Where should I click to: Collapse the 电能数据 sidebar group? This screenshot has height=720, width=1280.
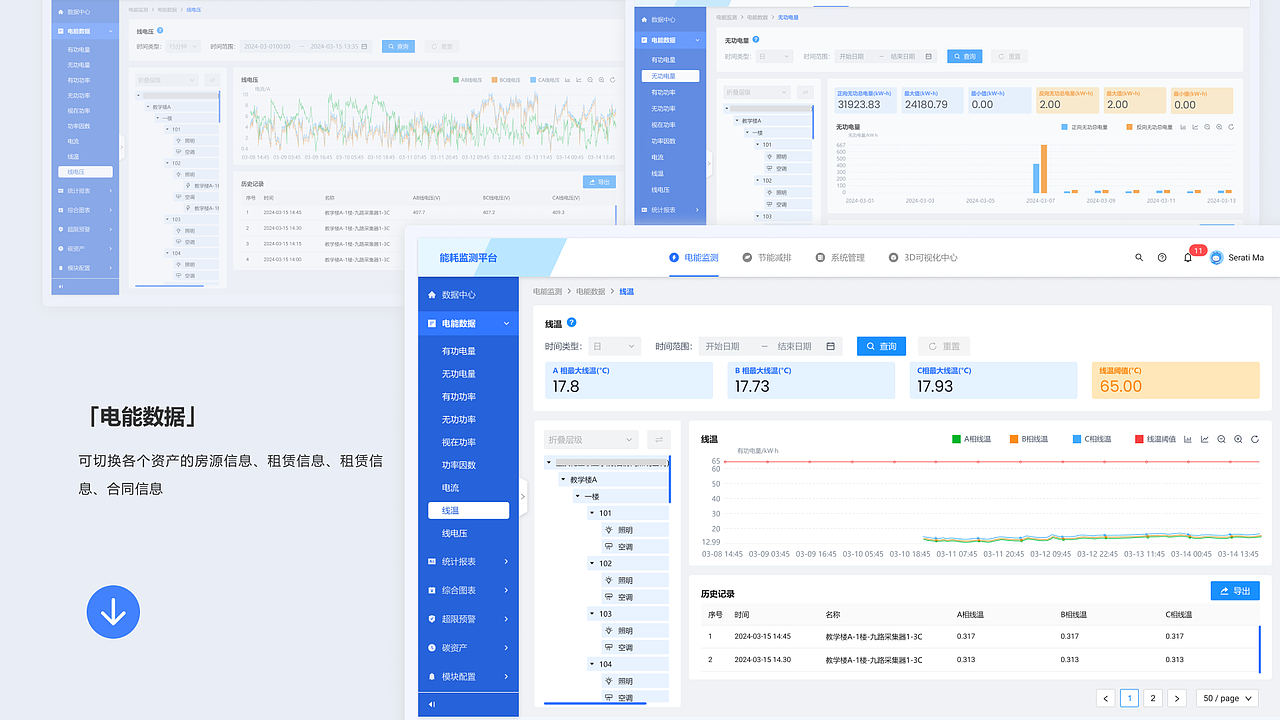click(468, 323)
